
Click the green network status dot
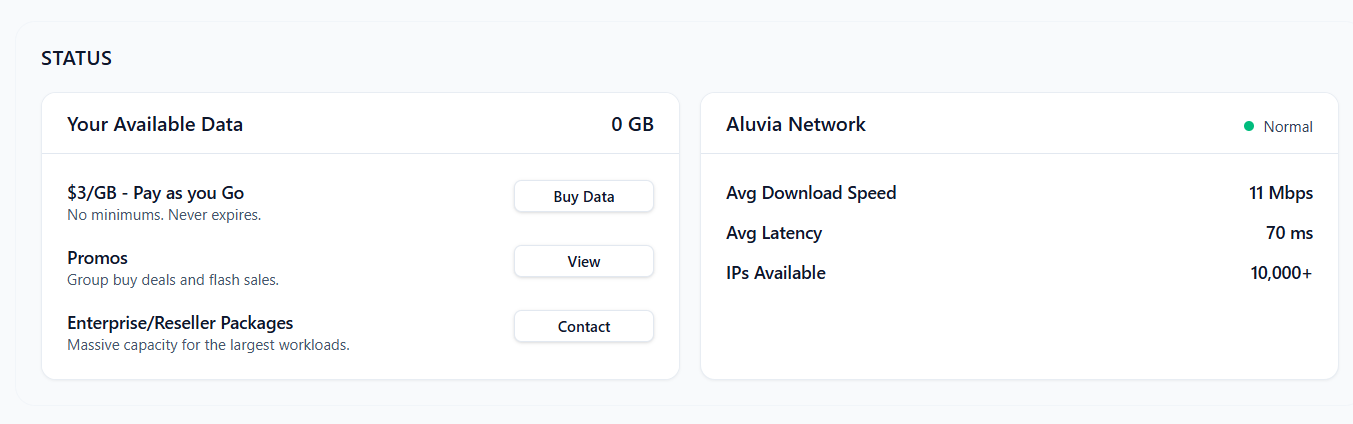pos(1249,126)
